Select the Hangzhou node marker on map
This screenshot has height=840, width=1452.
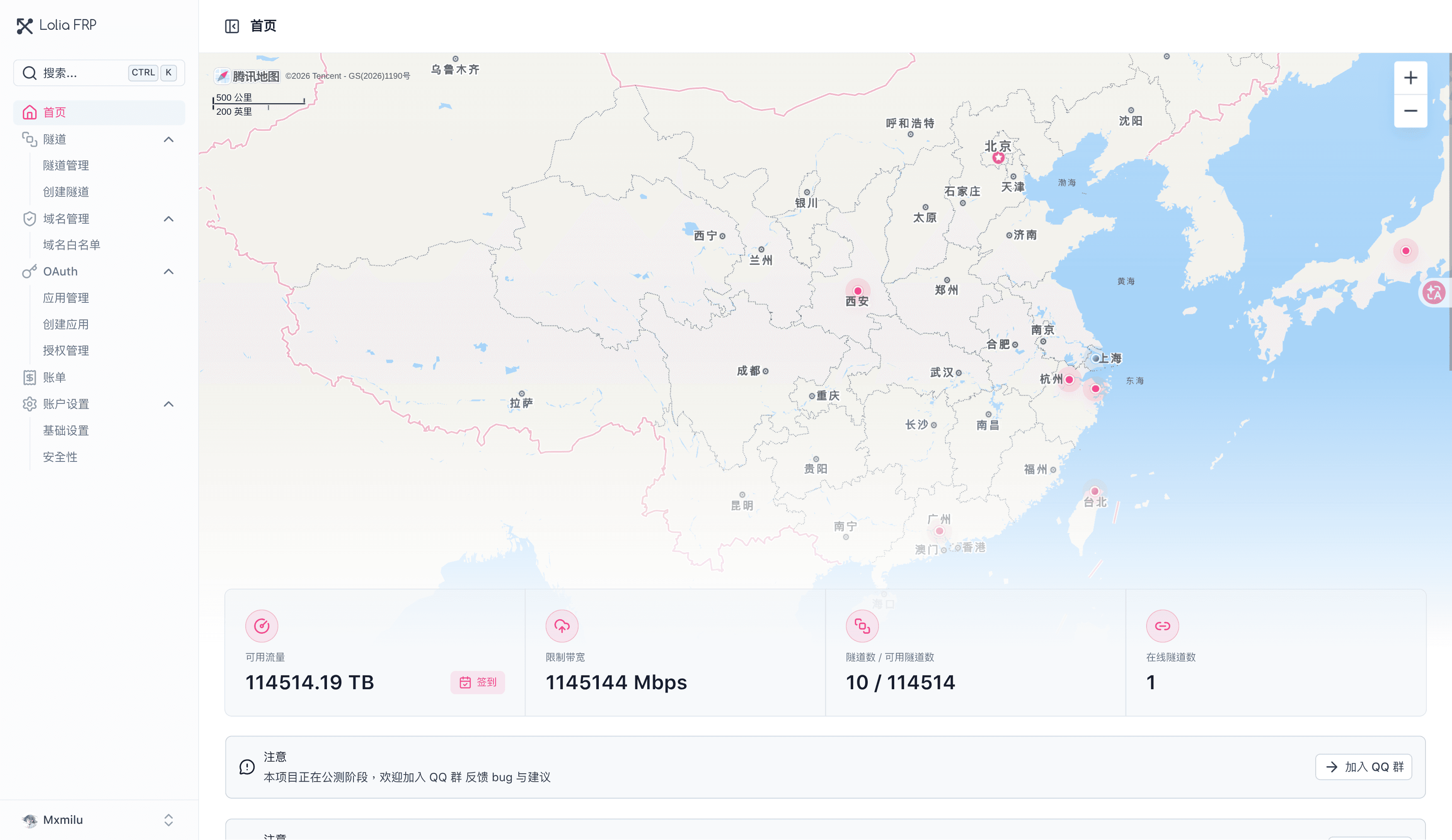[x=1069, y=380]
